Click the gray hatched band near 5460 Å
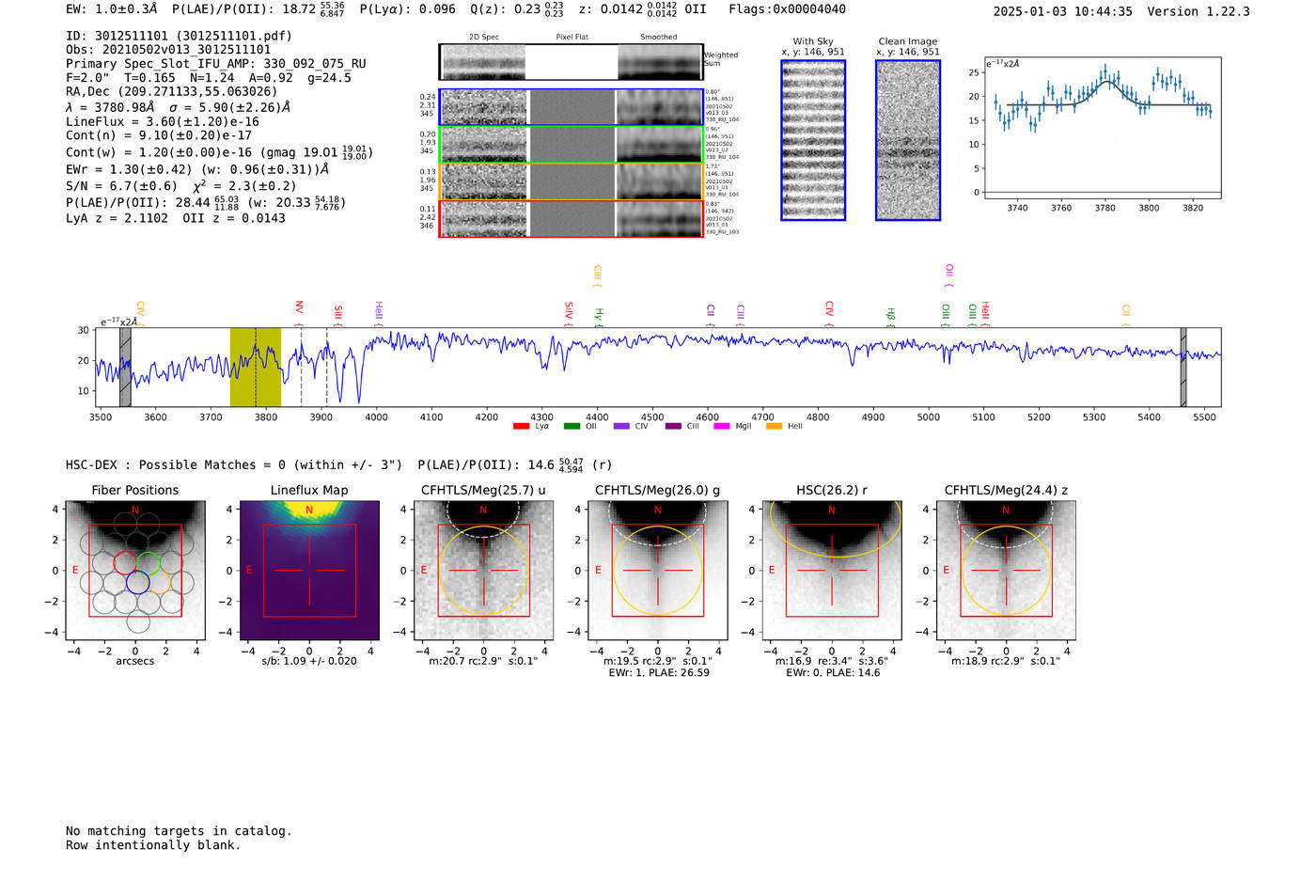 [1183, 367]
